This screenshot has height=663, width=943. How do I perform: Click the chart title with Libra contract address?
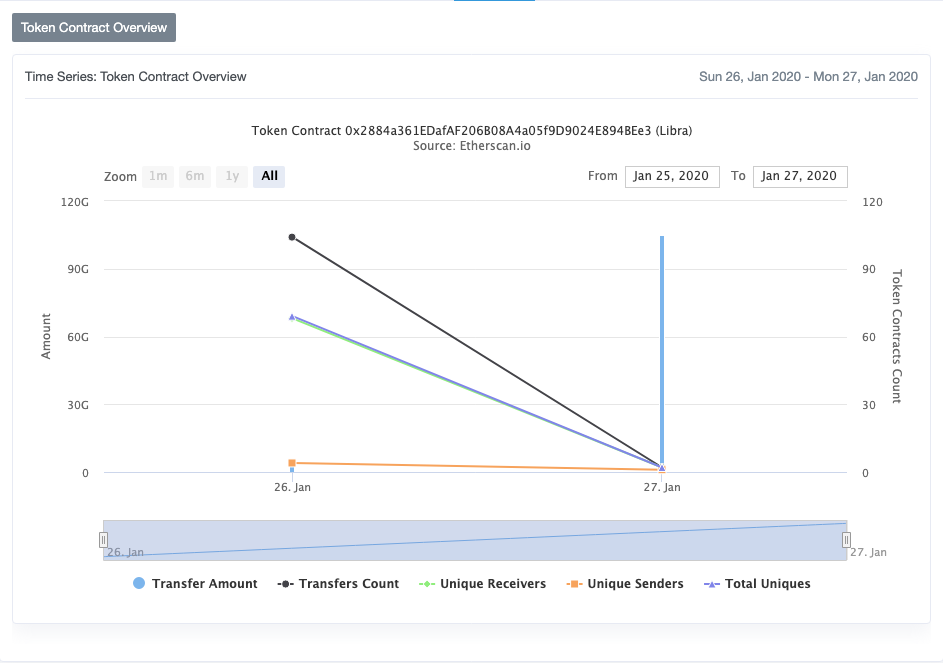tap(472, 131)
